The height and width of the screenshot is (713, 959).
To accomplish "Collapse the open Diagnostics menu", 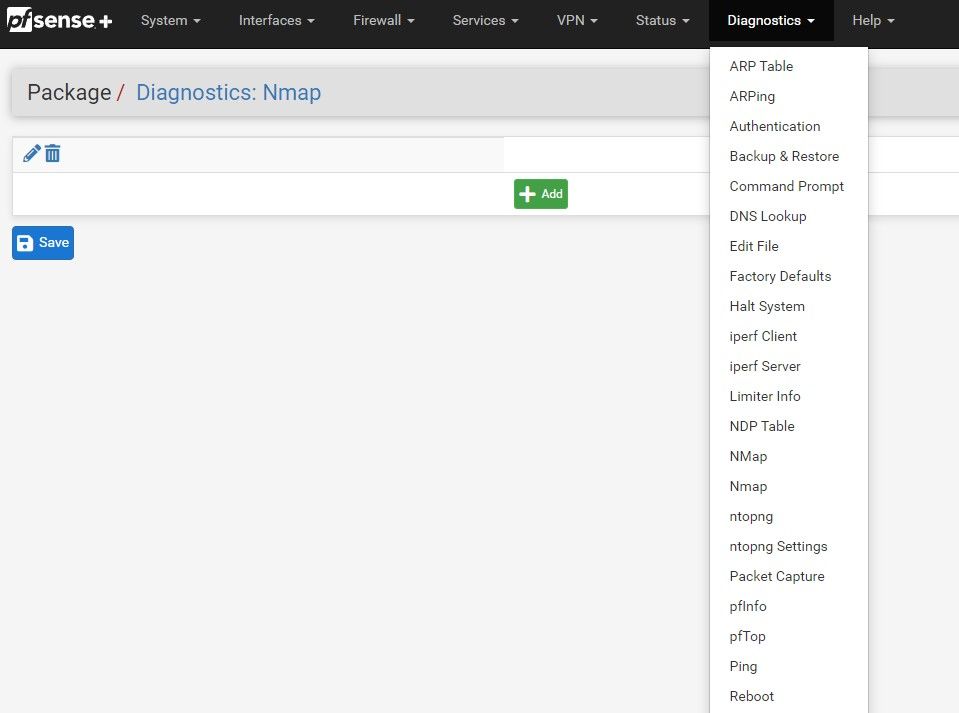I will click(770, 20).
